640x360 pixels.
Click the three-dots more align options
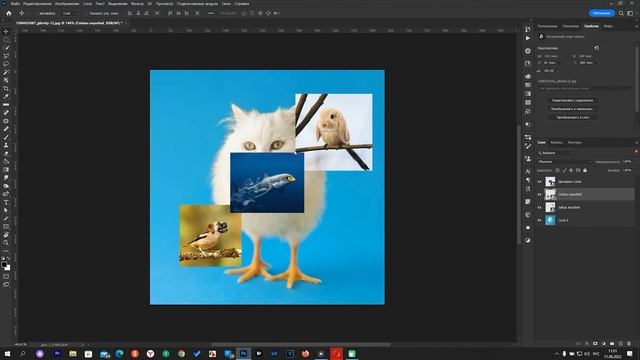click(x=211, y=13)
